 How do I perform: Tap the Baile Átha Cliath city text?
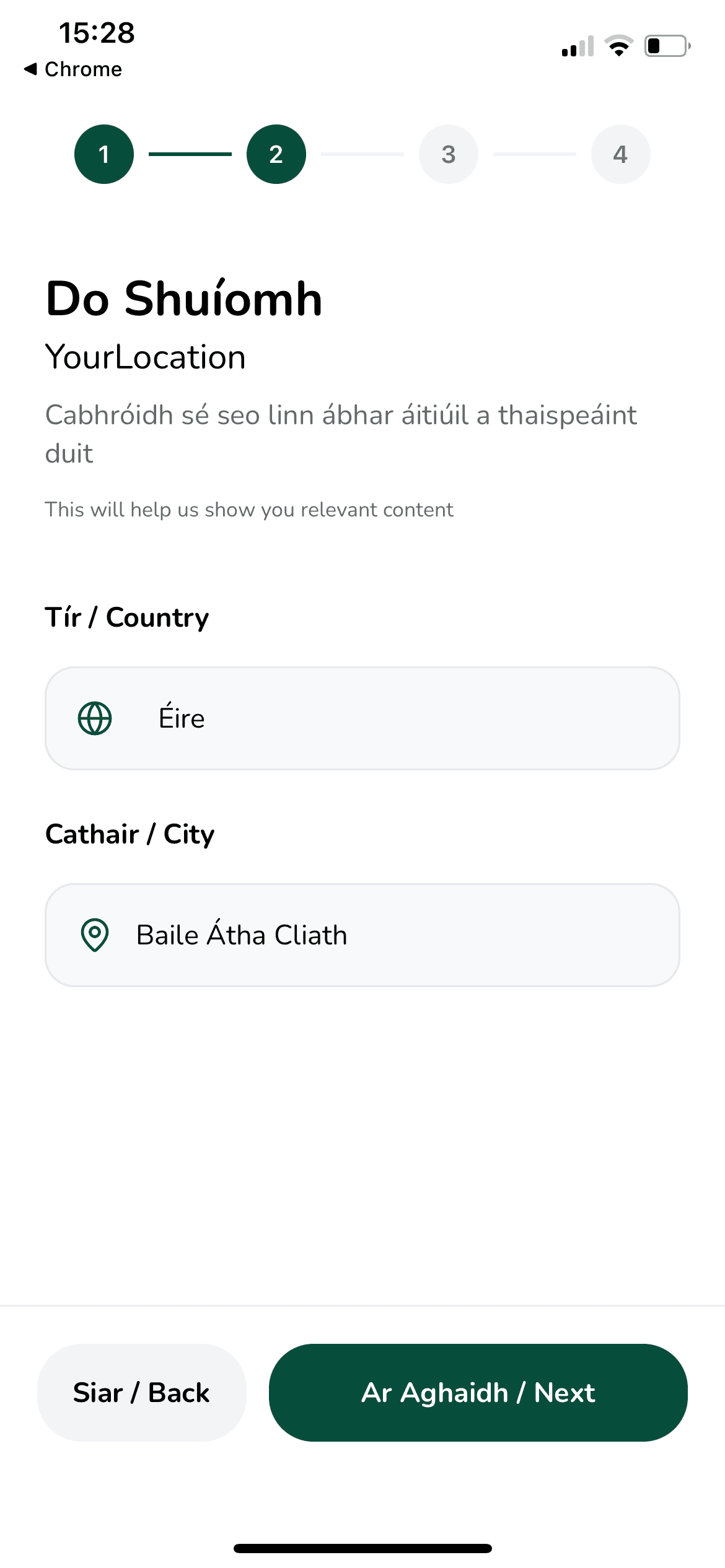pyautogui.click(x=242, y=935)
